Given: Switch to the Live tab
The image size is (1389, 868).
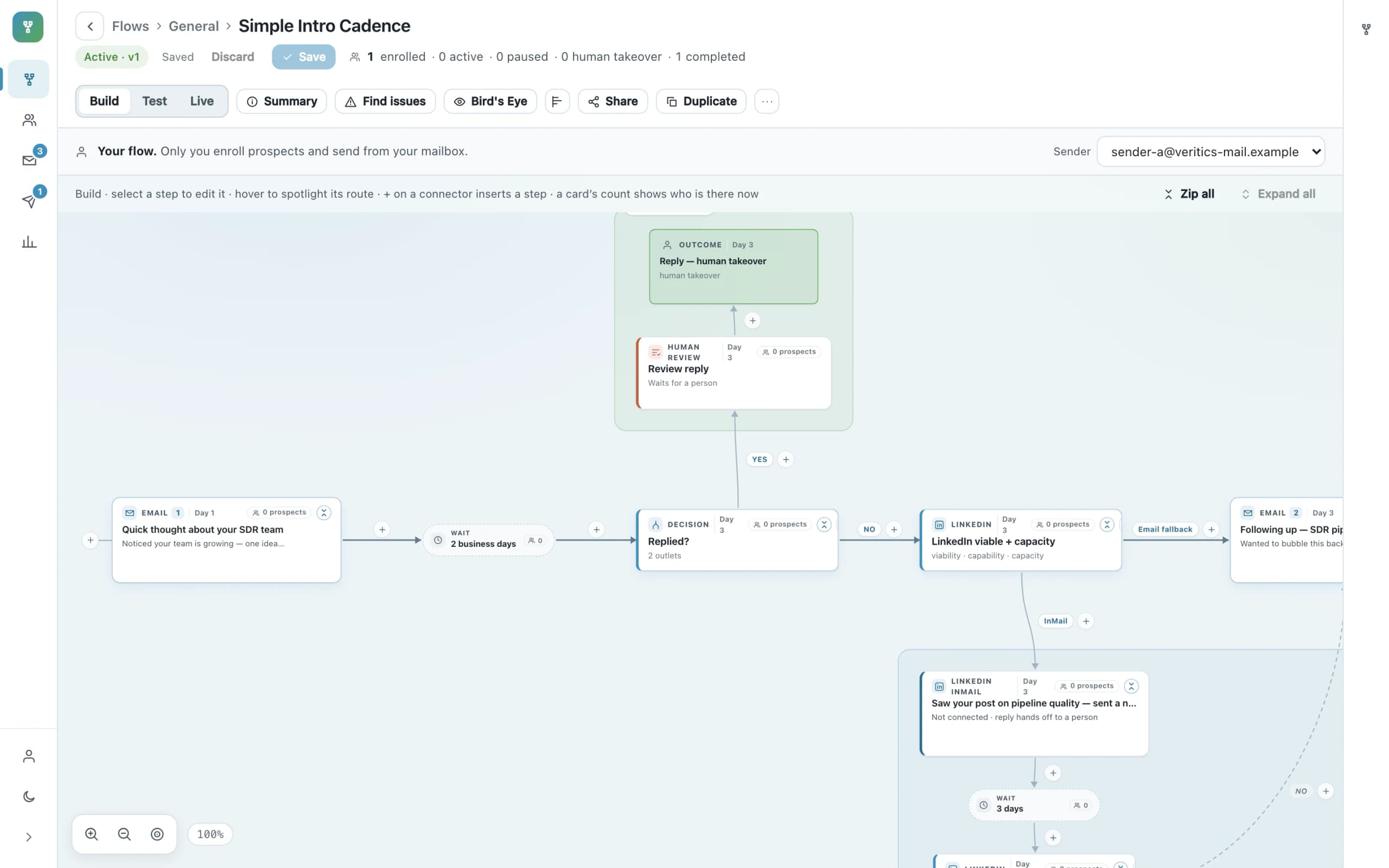Looking at the screenshot, I should coord(201,101).
